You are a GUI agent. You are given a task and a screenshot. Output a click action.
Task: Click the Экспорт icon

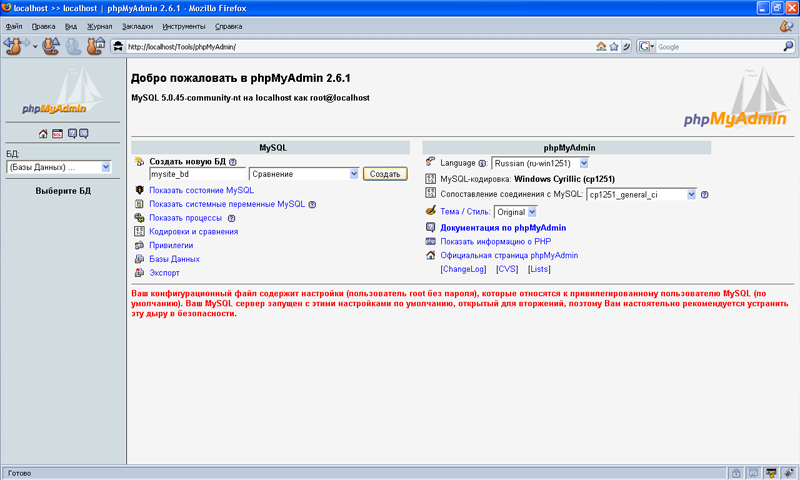point(139,273)
